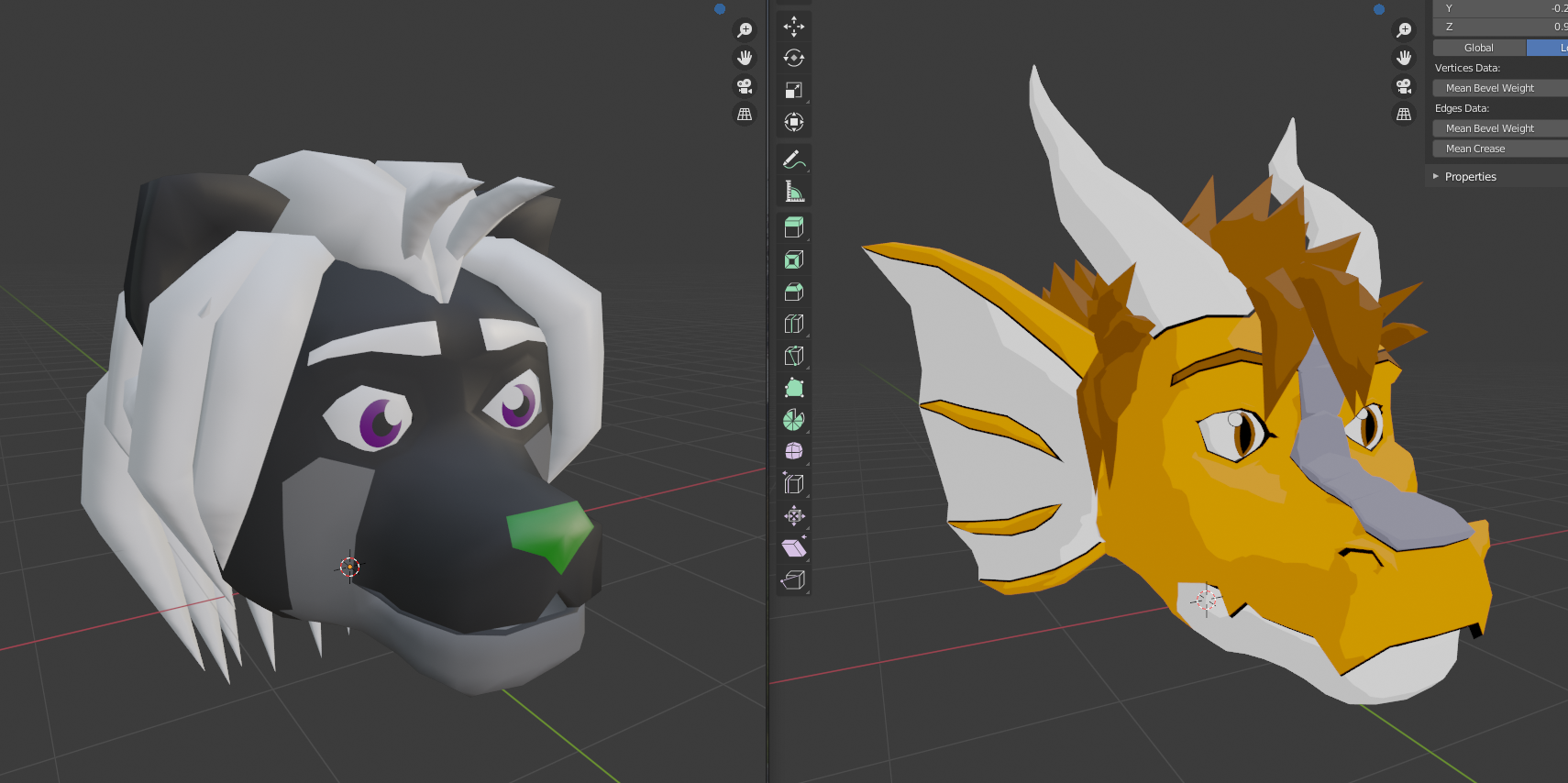
Task: Click Mean Bevel Weight under Vertices Data
Action: pyautogui.click(x=1499, y=88)
